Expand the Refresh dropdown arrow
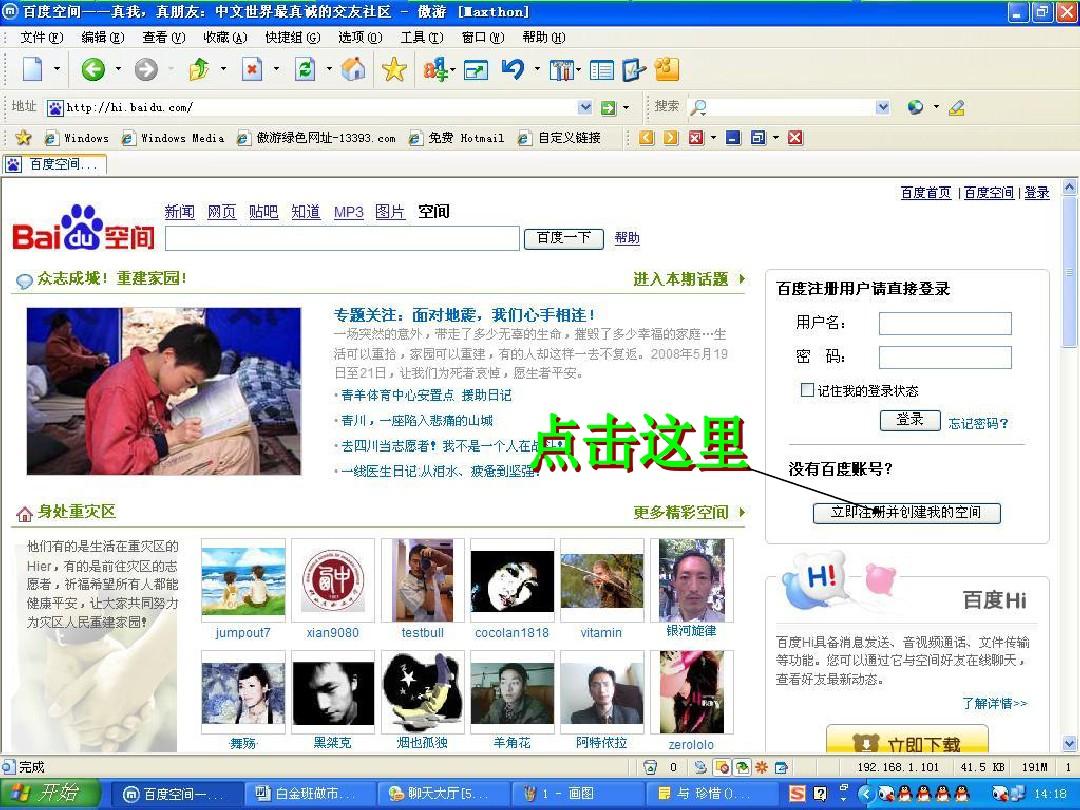1080x810 pixels. coord(329,69)
